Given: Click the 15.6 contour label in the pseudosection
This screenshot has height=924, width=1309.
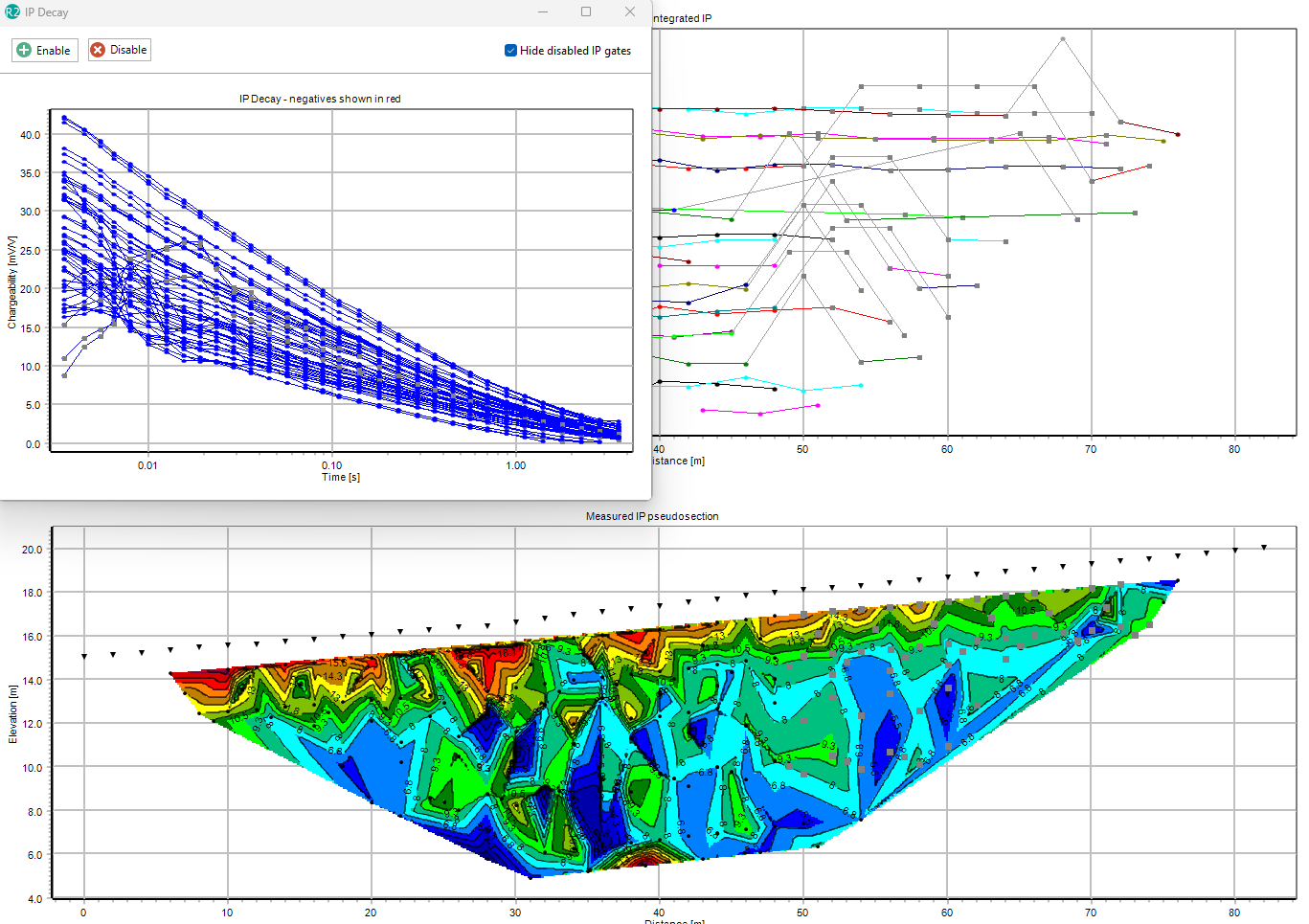Looking at the screenshot, I should pyautogui.click(x=337, y=663).
